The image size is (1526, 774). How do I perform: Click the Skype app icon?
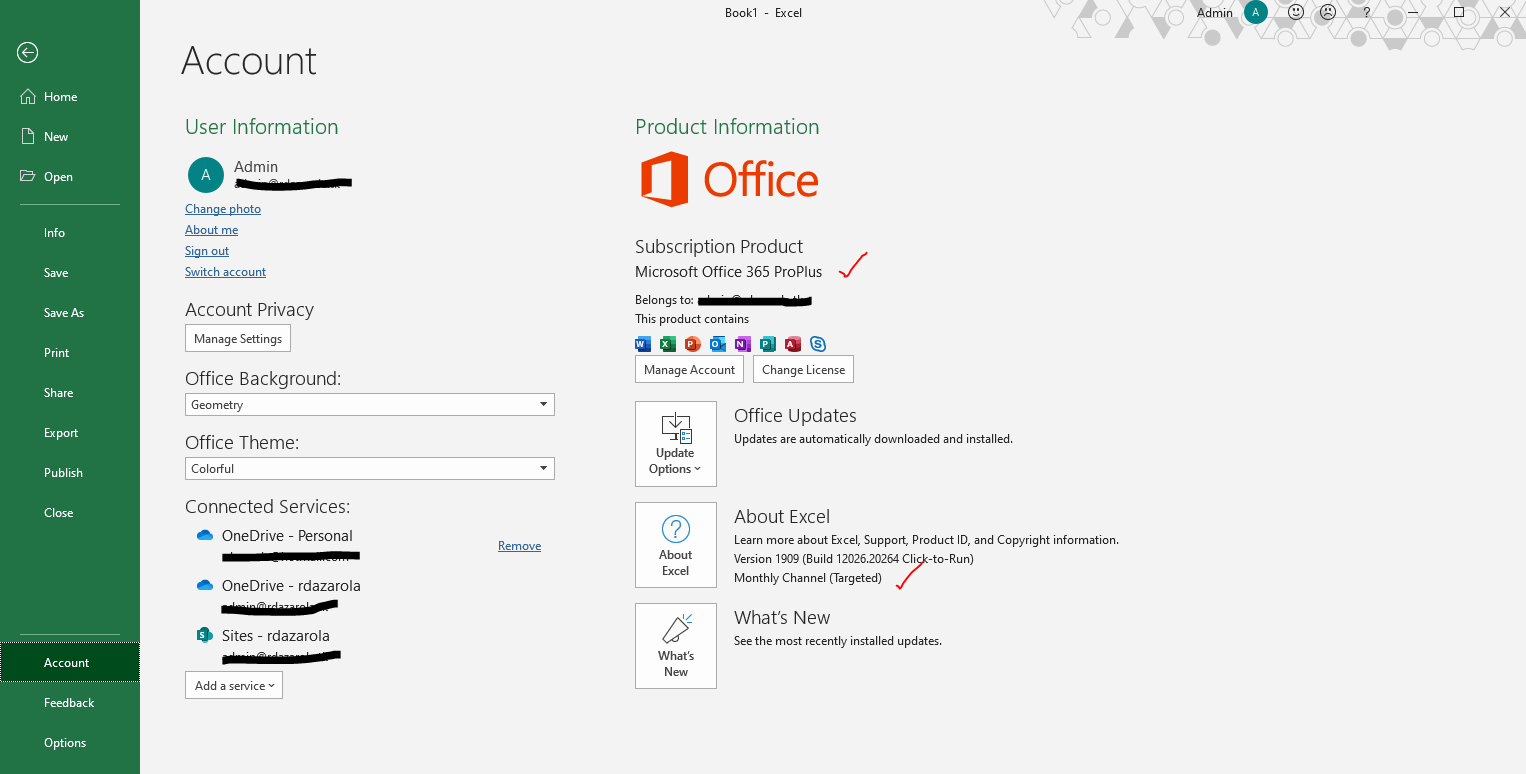pos(818,344)
